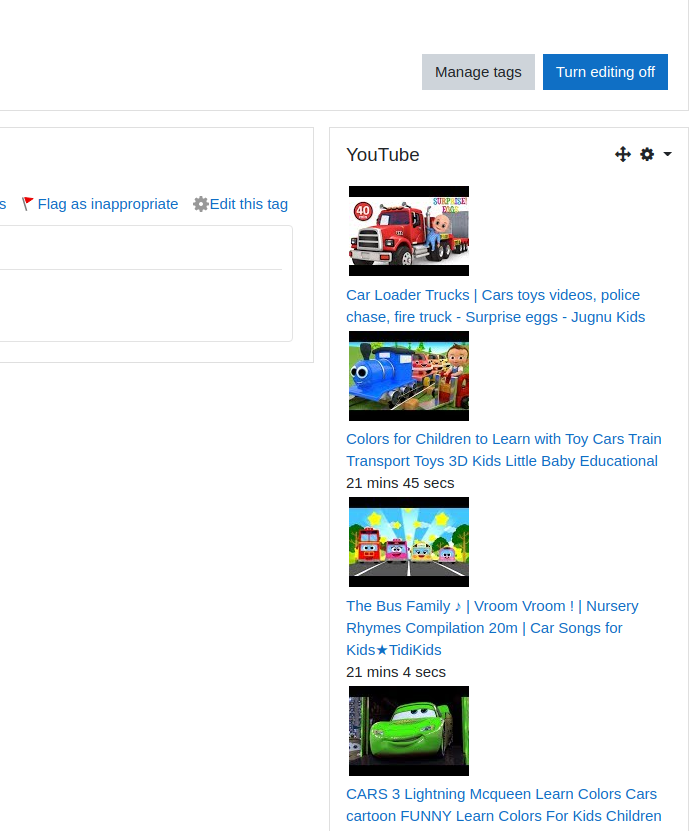This screenshot has height=831, width=692.
Task: Open Car Loader Trucks video thumbnail
Action: 409,231
